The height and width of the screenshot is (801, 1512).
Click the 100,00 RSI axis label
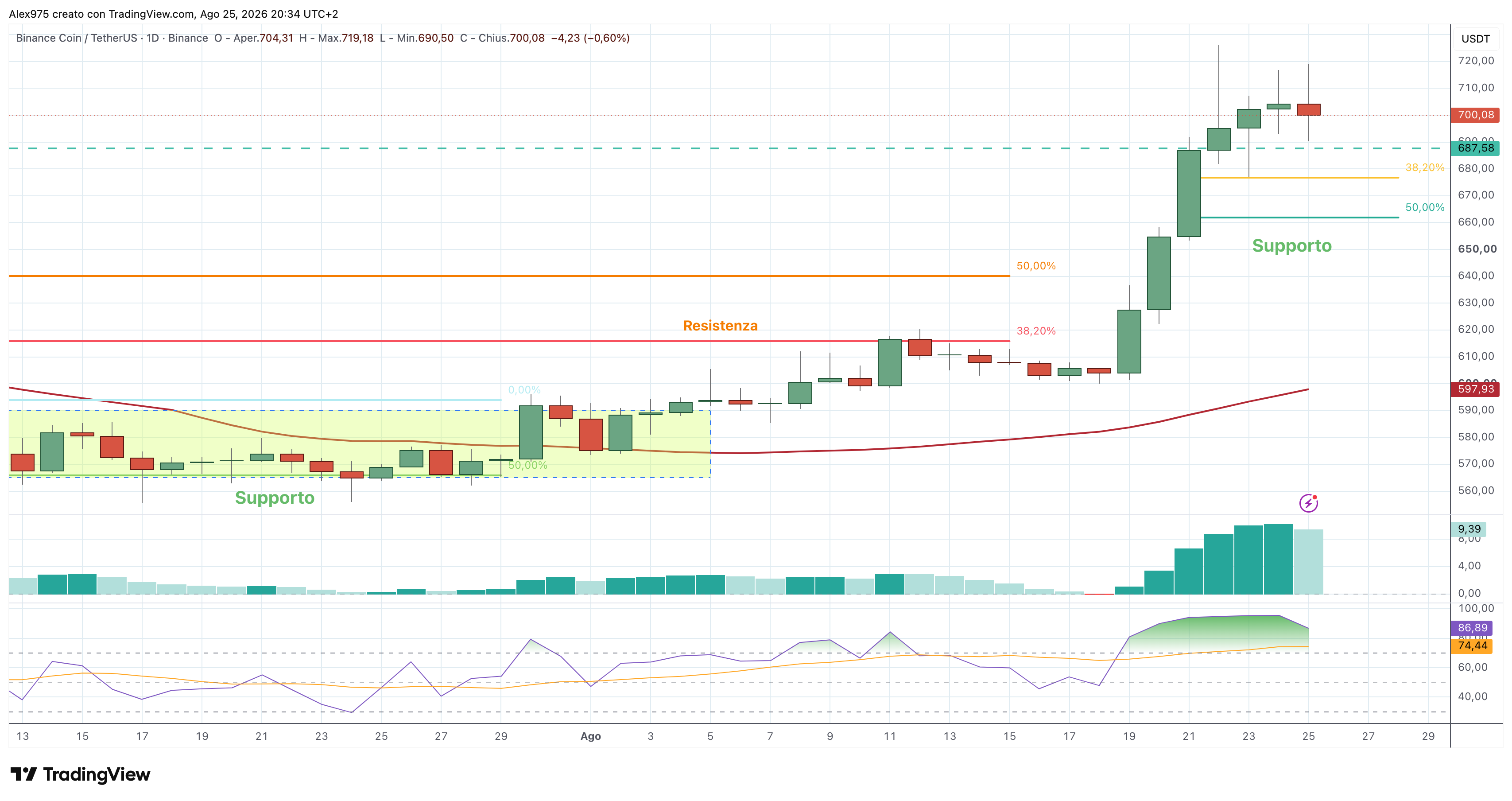[x=1476, y=608]
